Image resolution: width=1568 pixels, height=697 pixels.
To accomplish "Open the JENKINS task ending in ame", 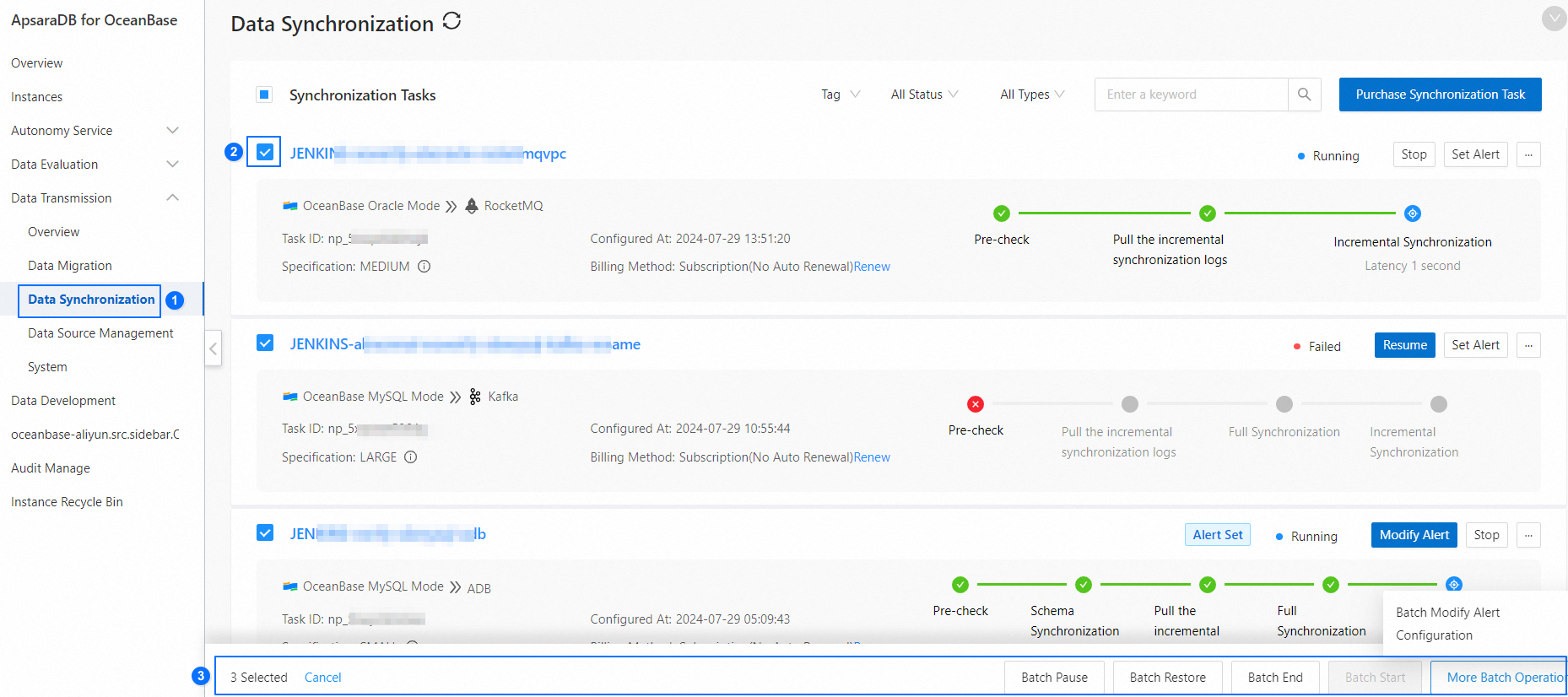I will (465, 344).
